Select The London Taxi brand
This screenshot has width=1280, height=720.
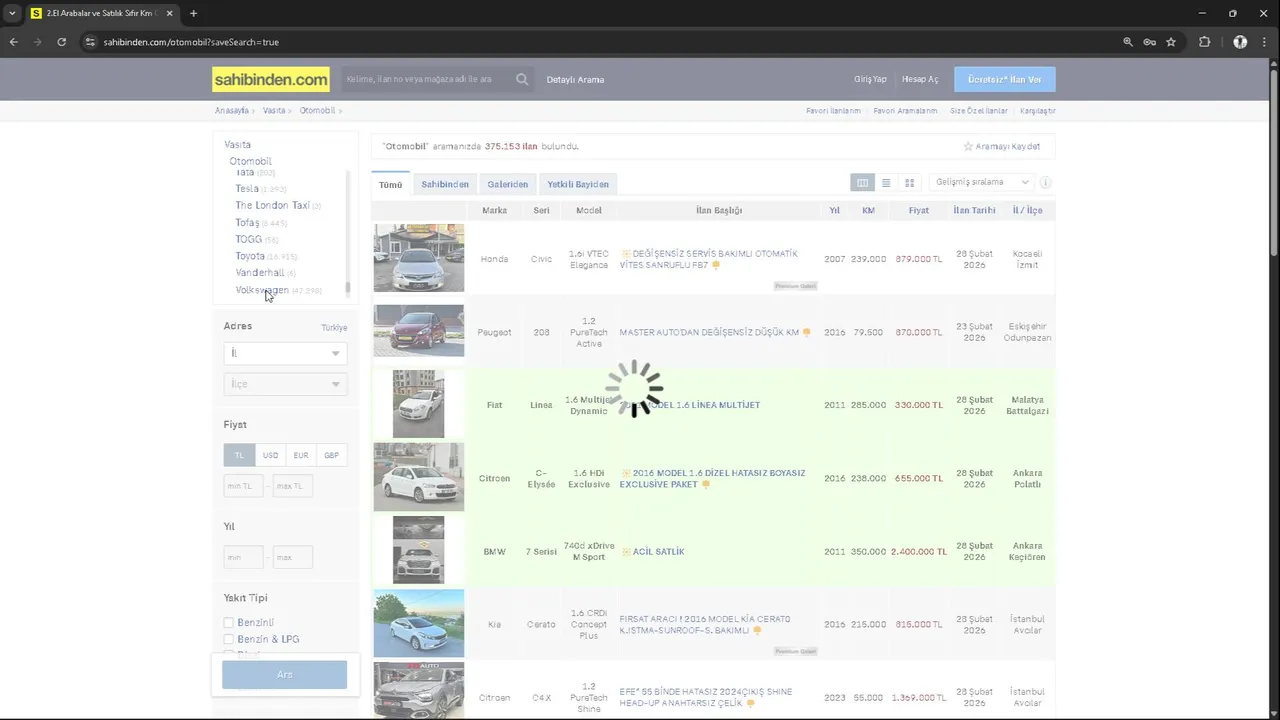(x=272, y=205)
